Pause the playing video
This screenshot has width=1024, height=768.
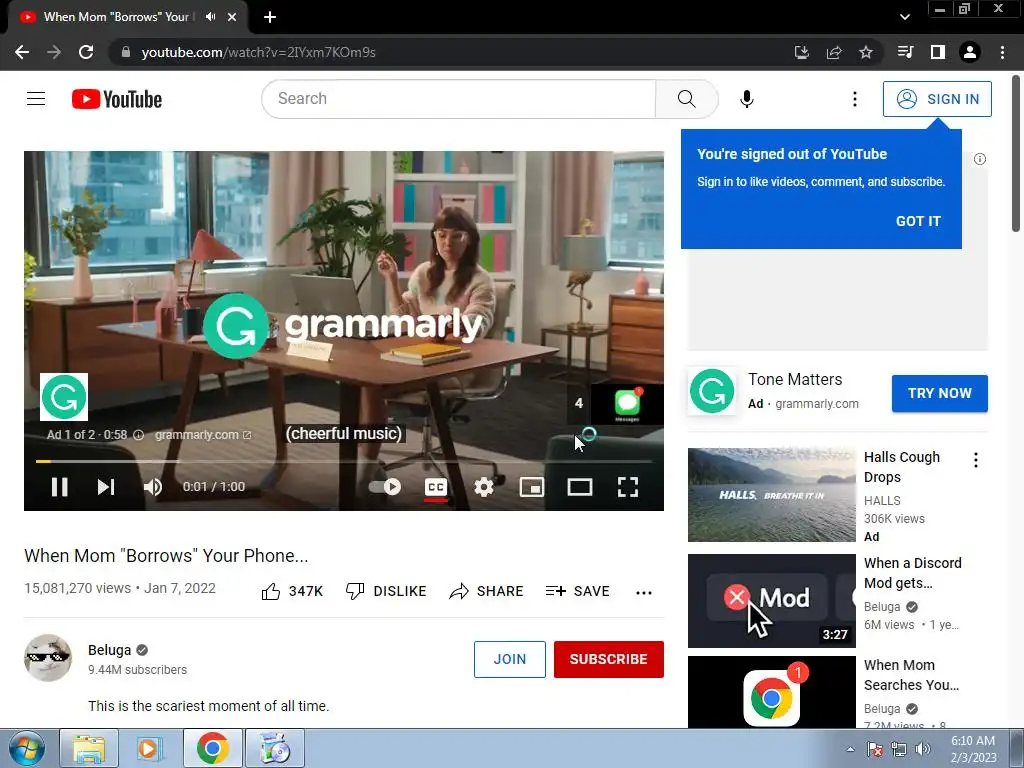(59, 487)
